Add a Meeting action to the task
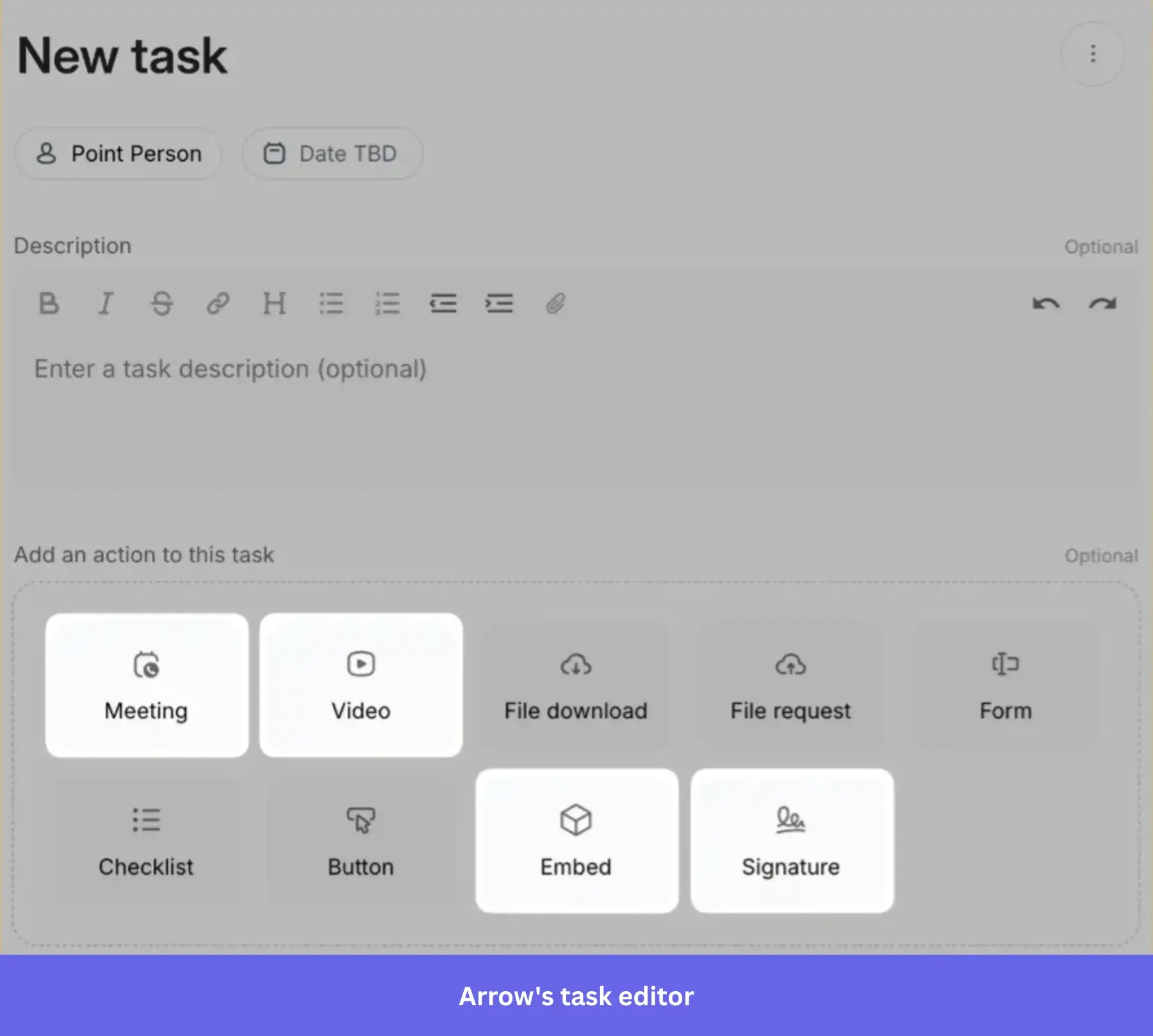1153x1036 pixels. click(146, 685)
